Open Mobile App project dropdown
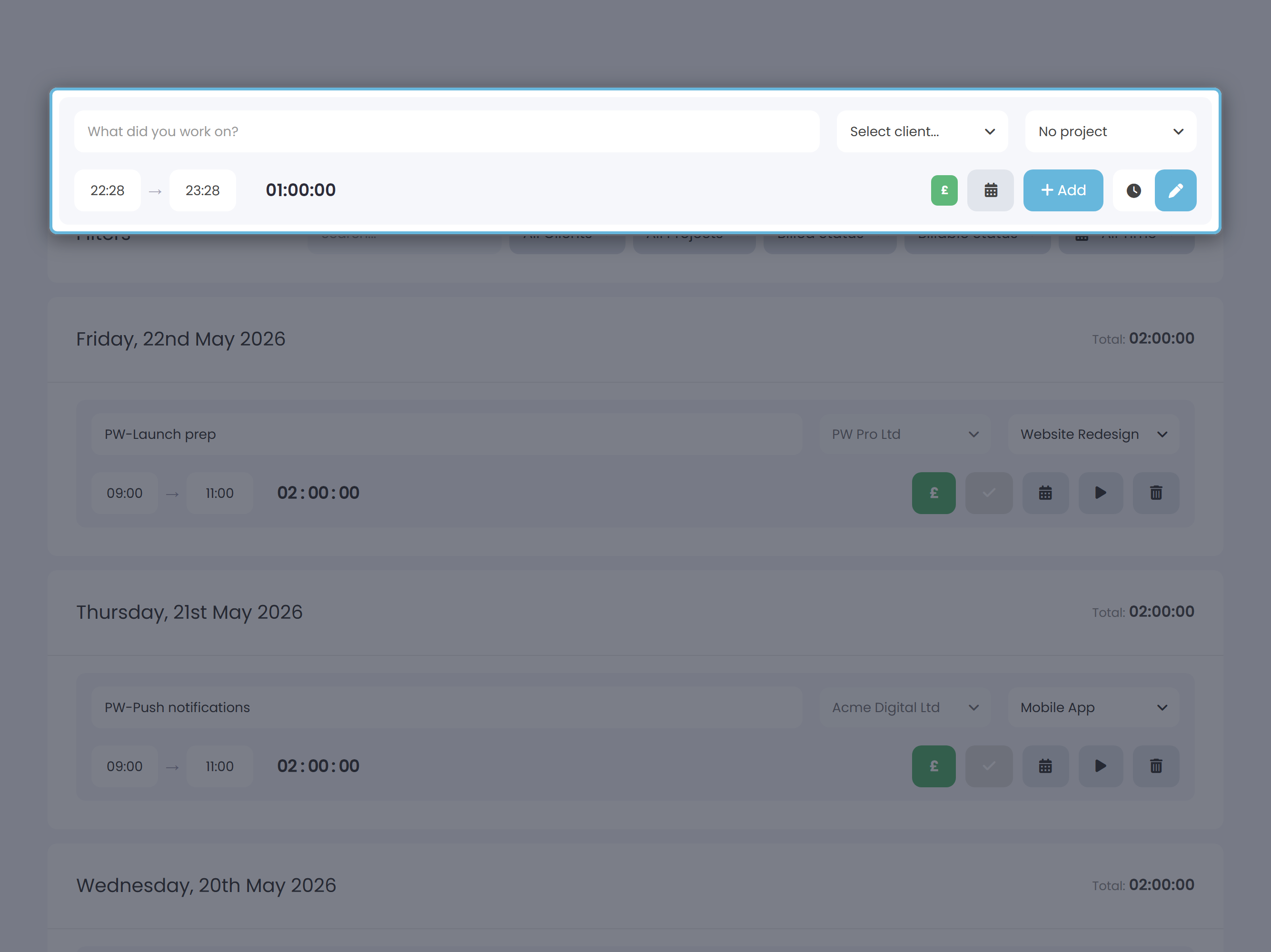The image size is (1271, 952). pos(1093,708)
